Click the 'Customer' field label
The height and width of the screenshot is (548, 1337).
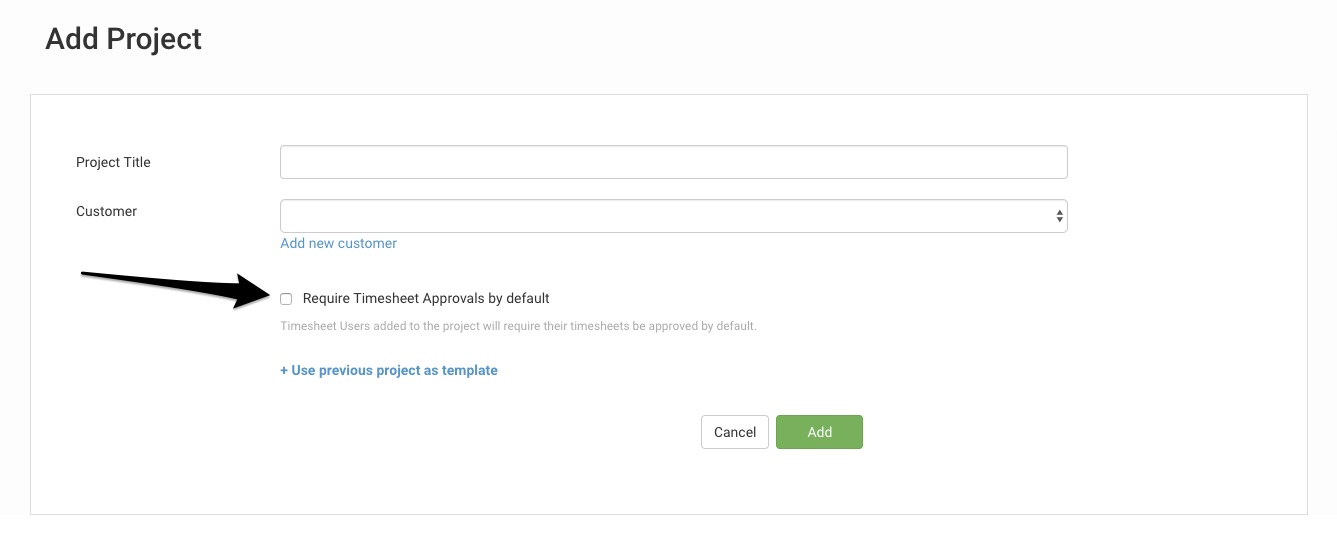(107, 211)
